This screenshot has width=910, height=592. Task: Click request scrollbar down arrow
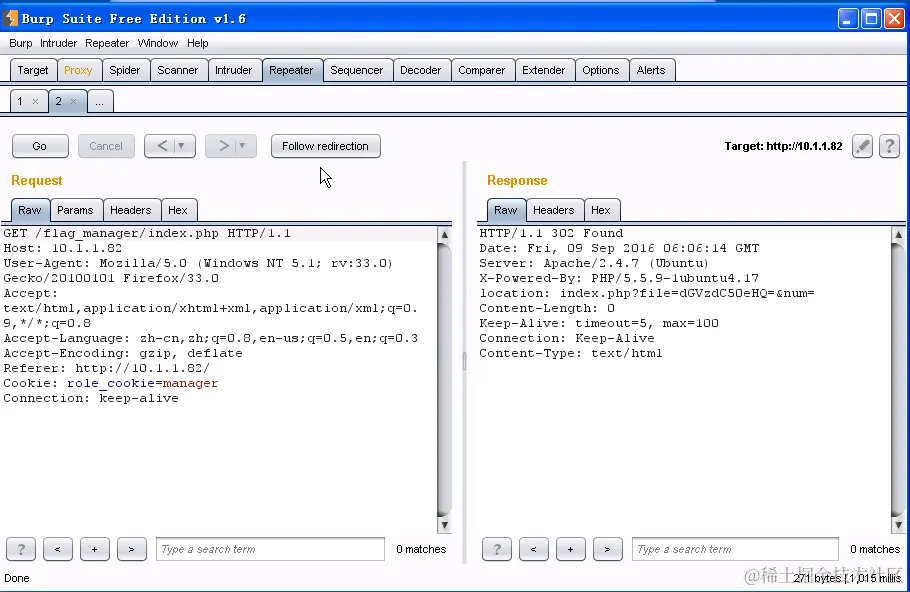point(444,525)
